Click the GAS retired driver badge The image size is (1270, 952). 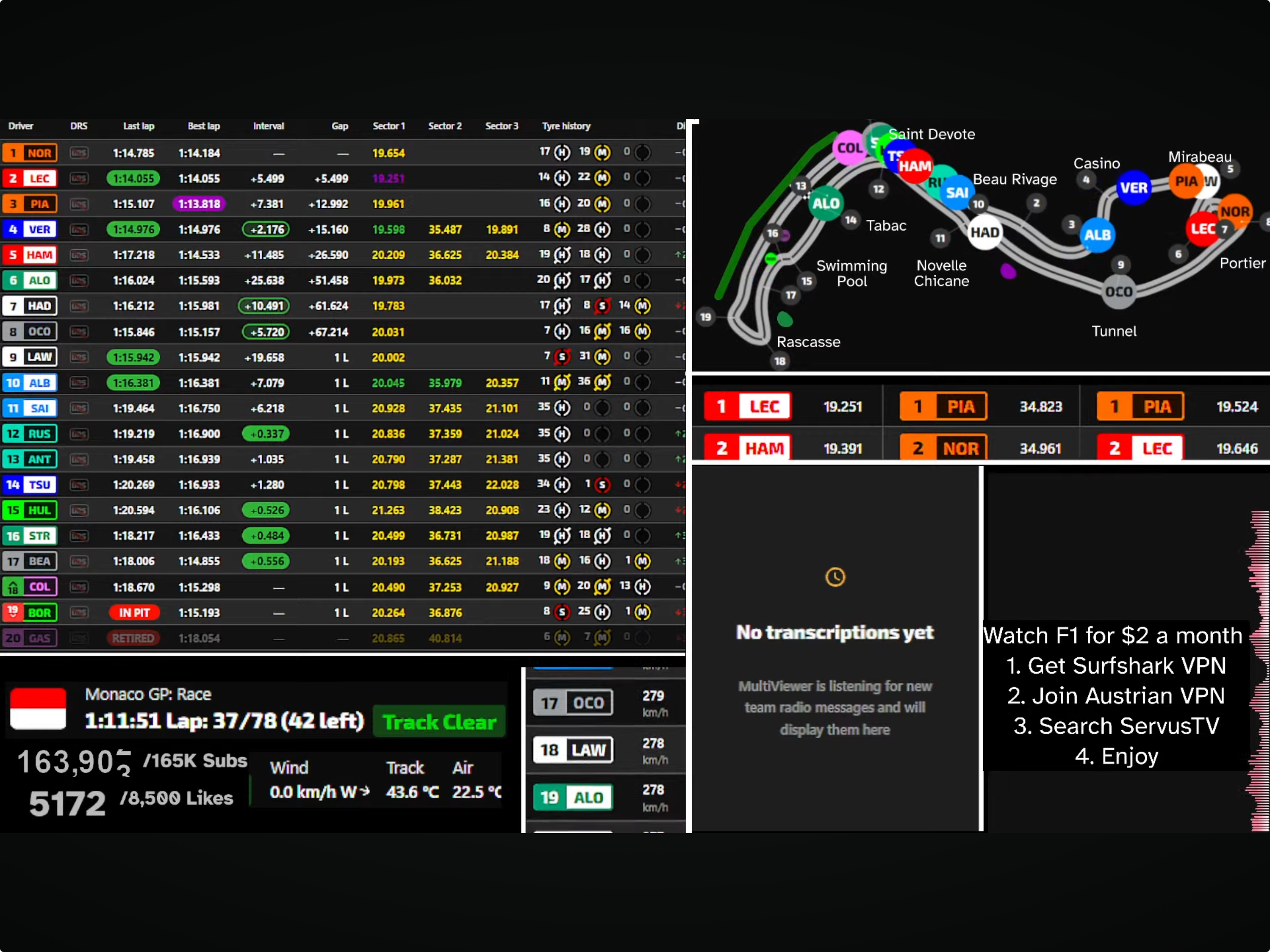[30, 638]
